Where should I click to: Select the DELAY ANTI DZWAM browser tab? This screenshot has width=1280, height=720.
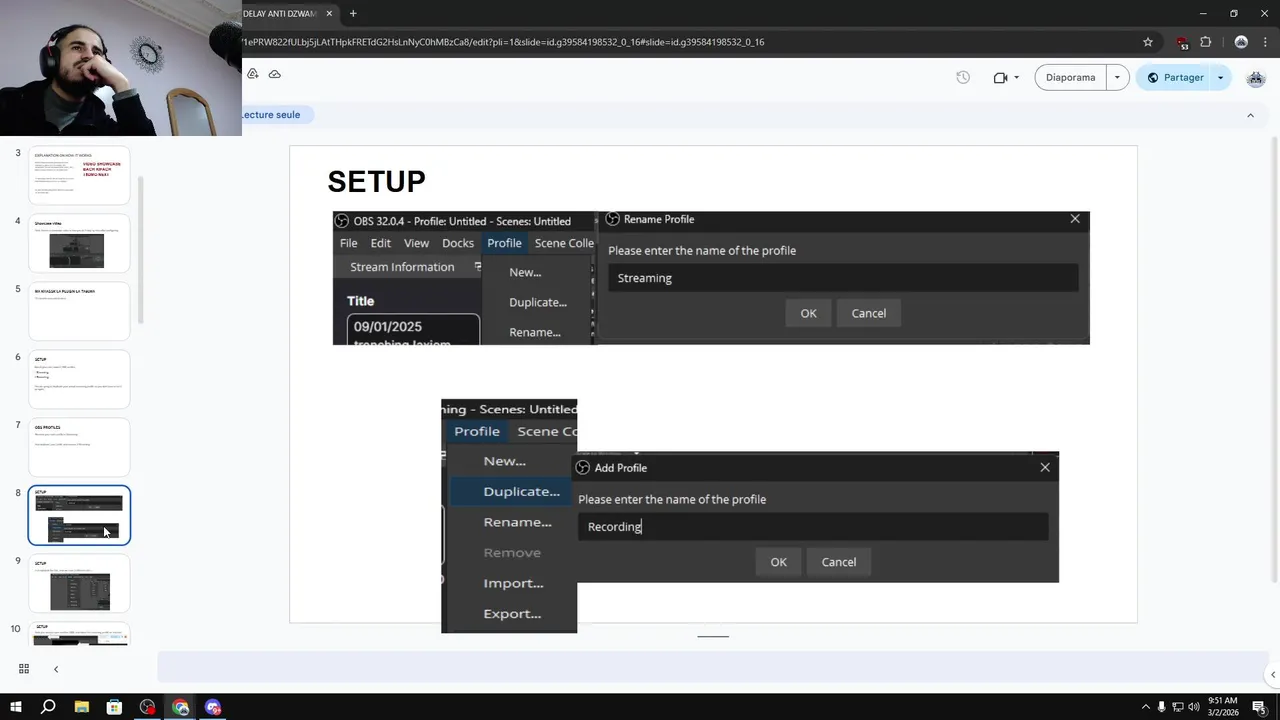click(280, 13)
